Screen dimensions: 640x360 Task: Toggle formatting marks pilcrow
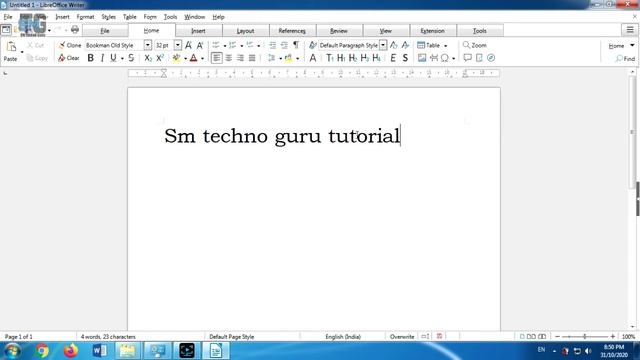point(296,45)
